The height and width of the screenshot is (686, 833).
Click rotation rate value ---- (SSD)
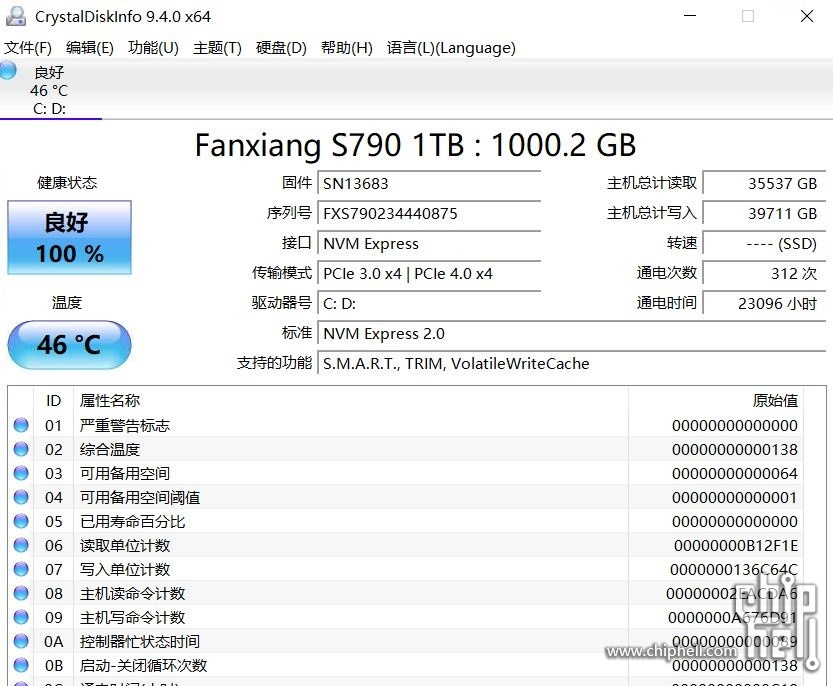pos(764,243)
